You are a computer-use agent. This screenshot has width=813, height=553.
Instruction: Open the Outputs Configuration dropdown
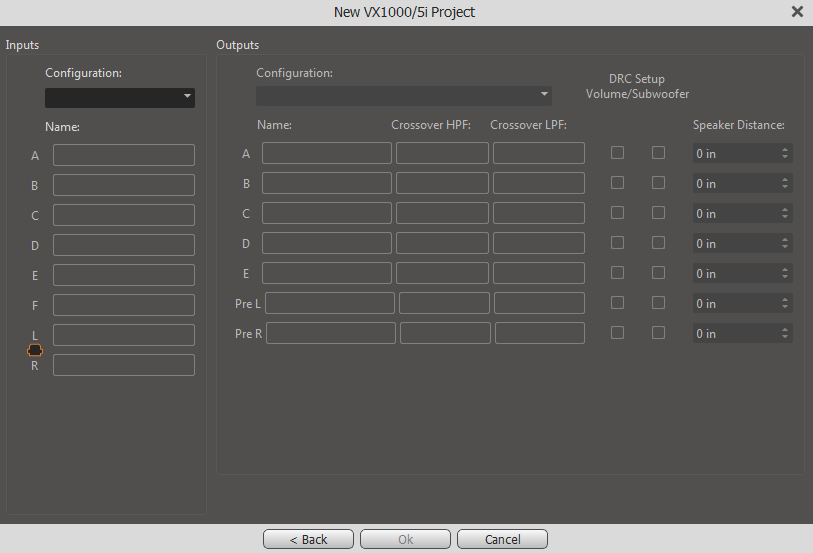coord(404,96)
